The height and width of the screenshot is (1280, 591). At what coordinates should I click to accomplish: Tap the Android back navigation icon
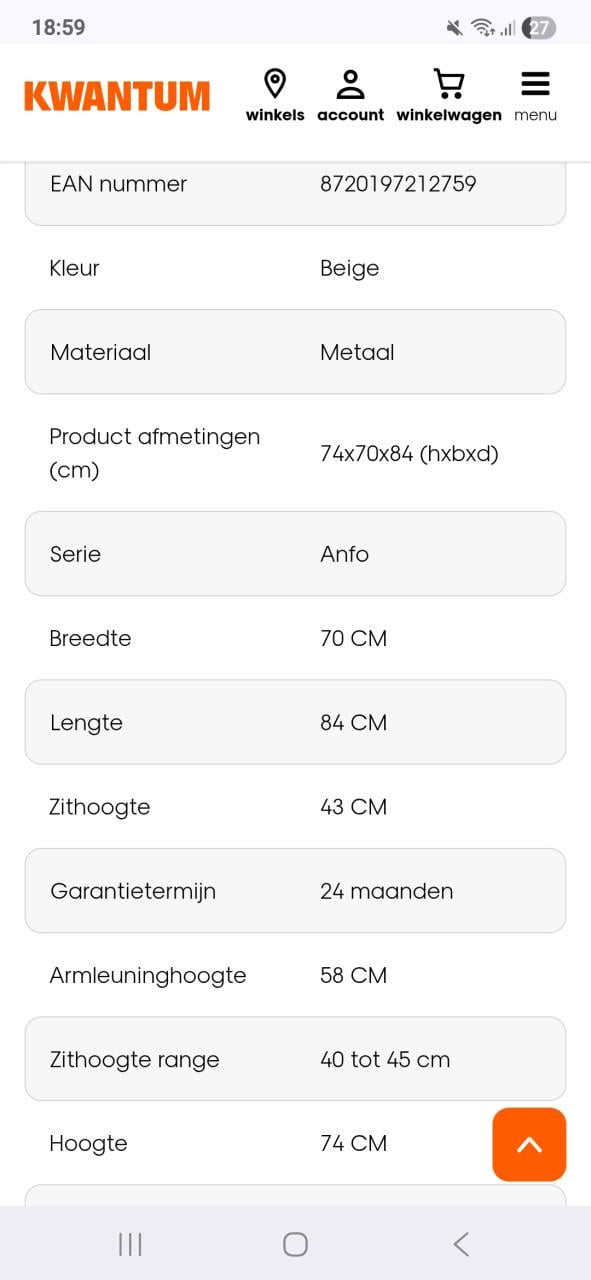tap(461, 1244)
